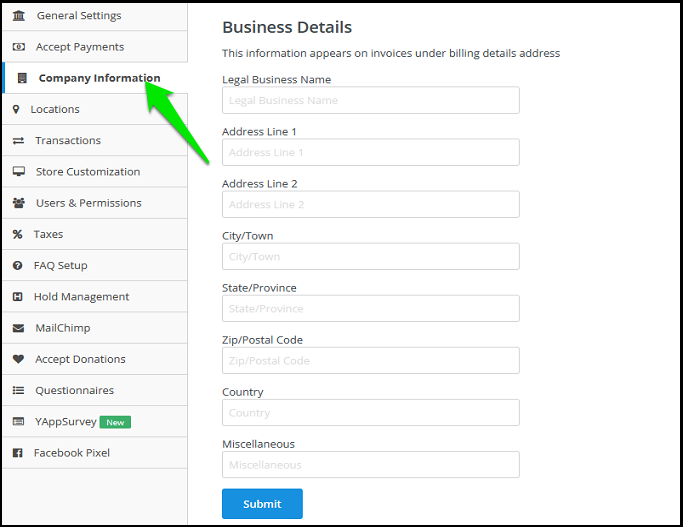Screen dimensions: 683x527
Task: Click the Users & Permissions people icon
Action: point(18,203)
